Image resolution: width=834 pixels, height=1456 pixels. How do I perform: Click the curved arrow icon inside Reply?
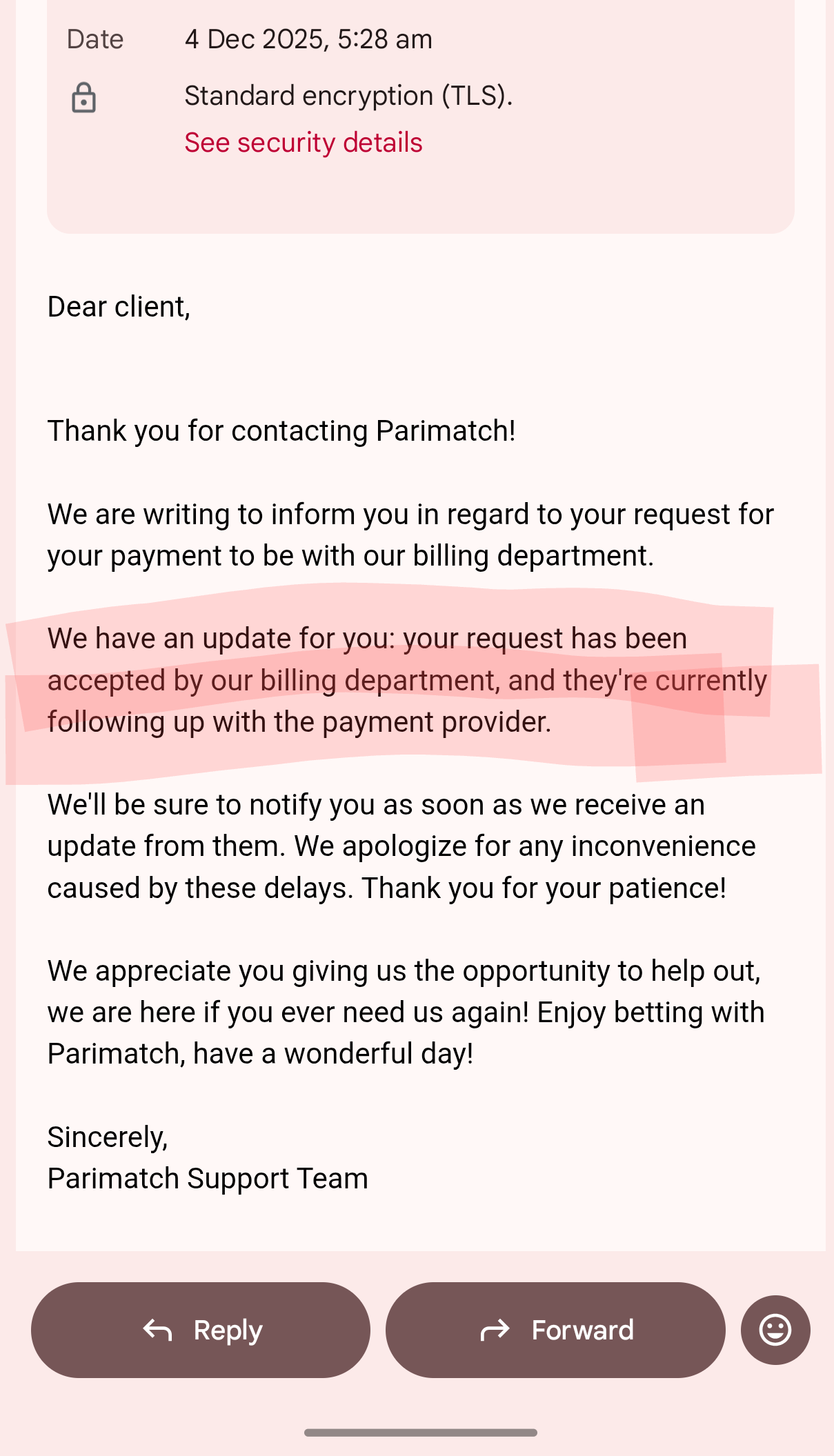pyautogui.click(x=157, y=1330)
